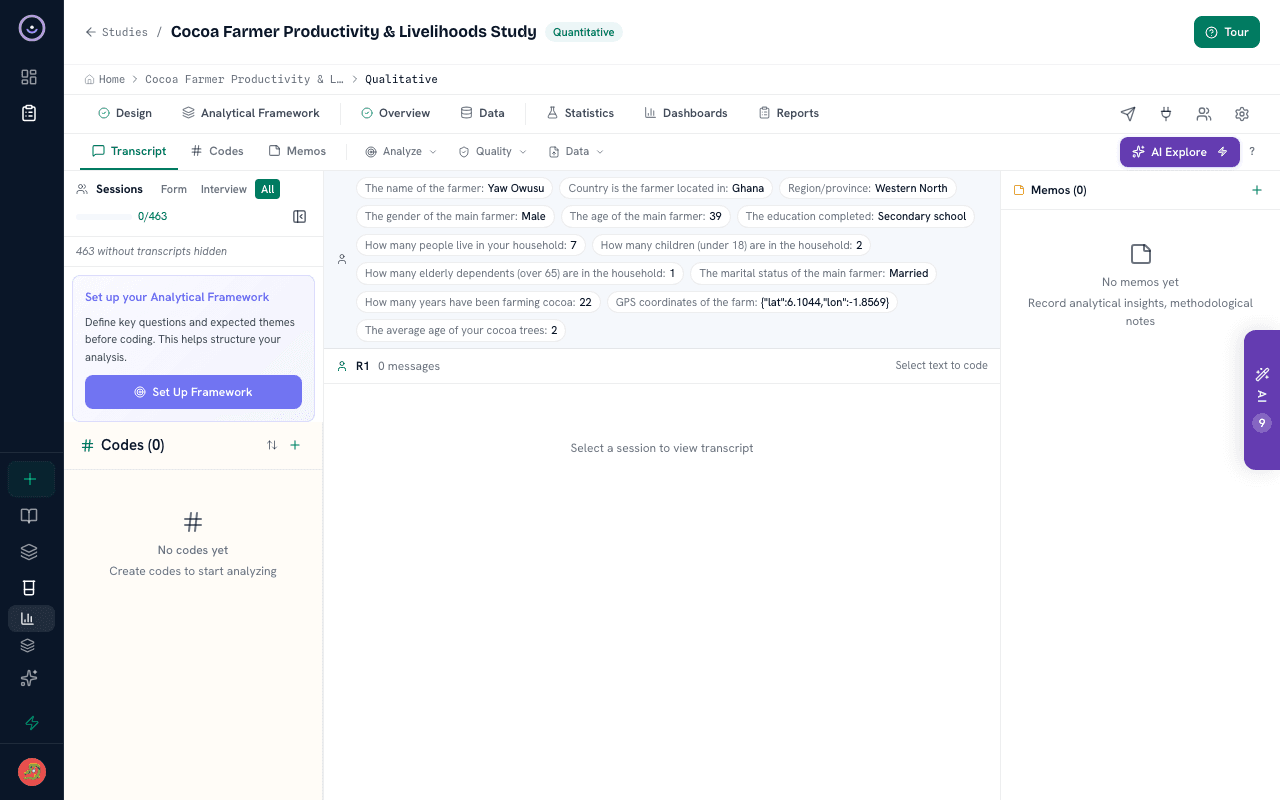Viewport: 1280px width, 800px height.
Task: Add a new code with the plus icon
Action: tap(295, 445)
